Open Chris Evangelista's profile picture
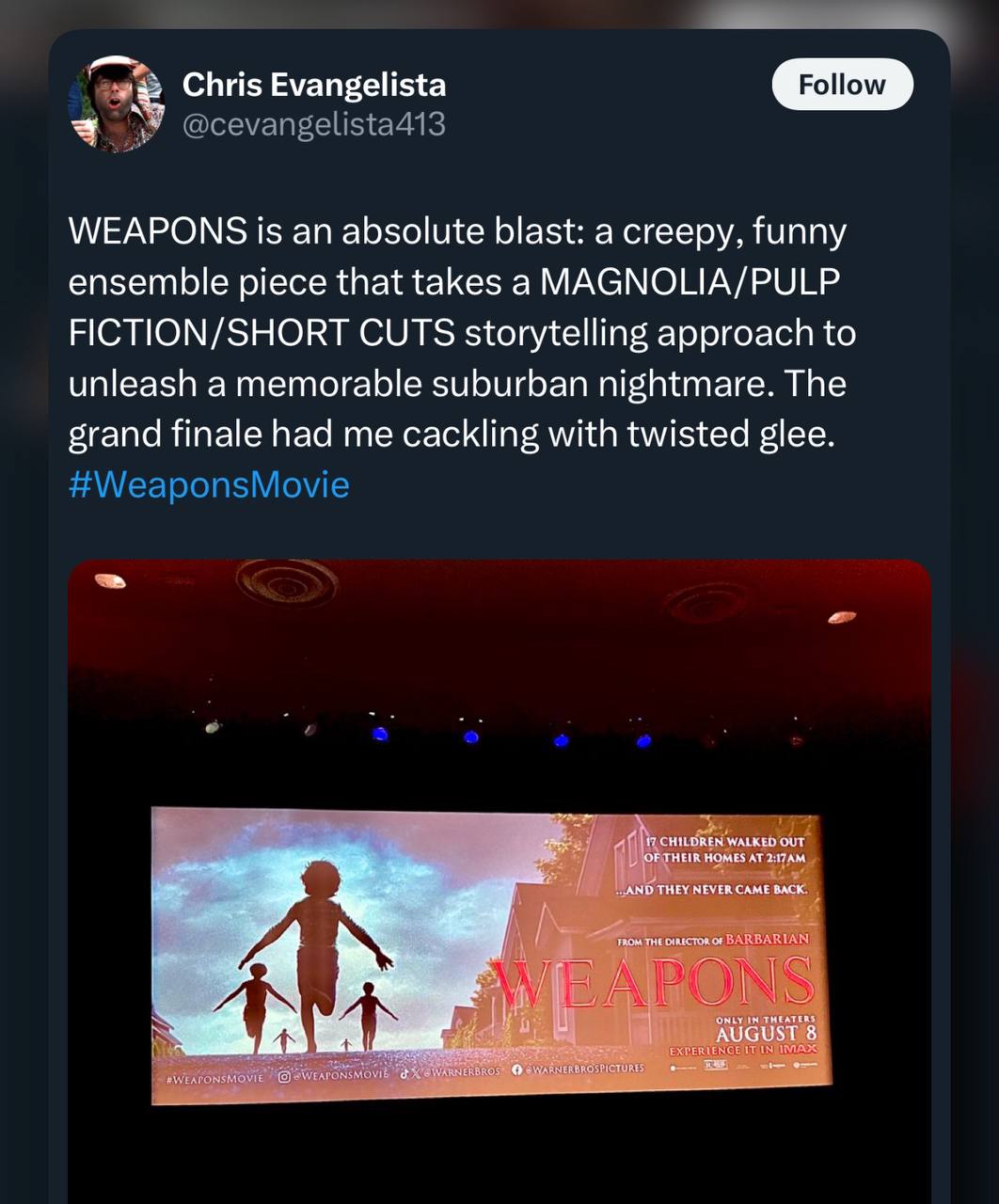999x1204 pixels. point(117,103)
